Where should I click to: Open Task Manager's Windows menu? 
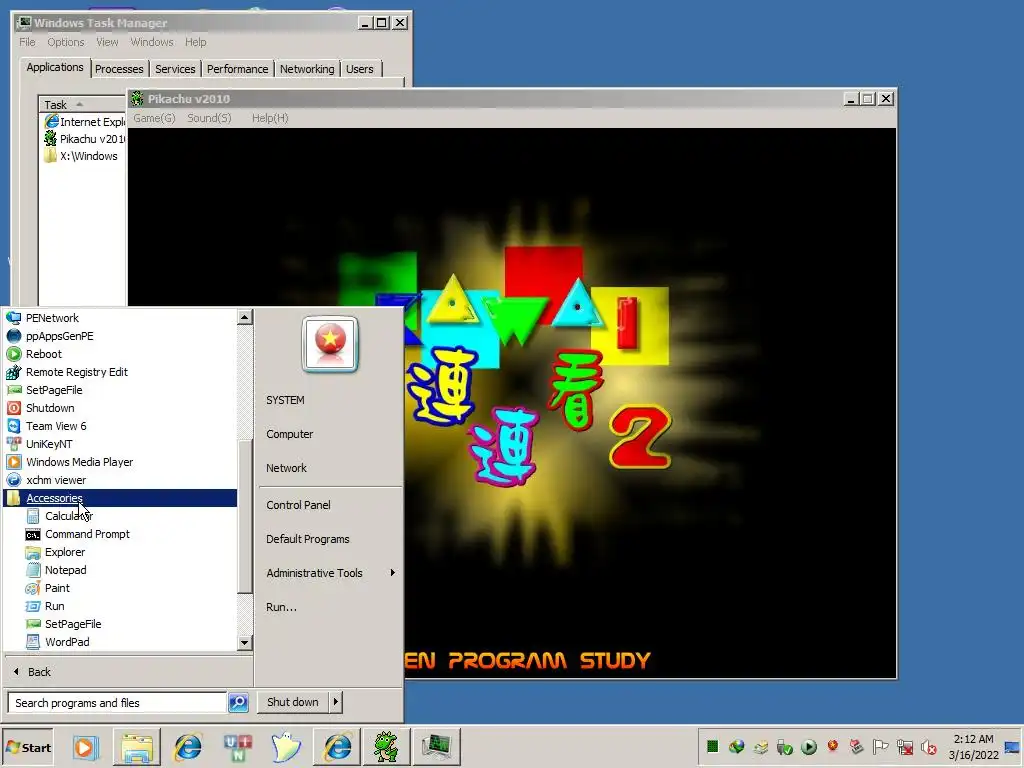(152, 42)
